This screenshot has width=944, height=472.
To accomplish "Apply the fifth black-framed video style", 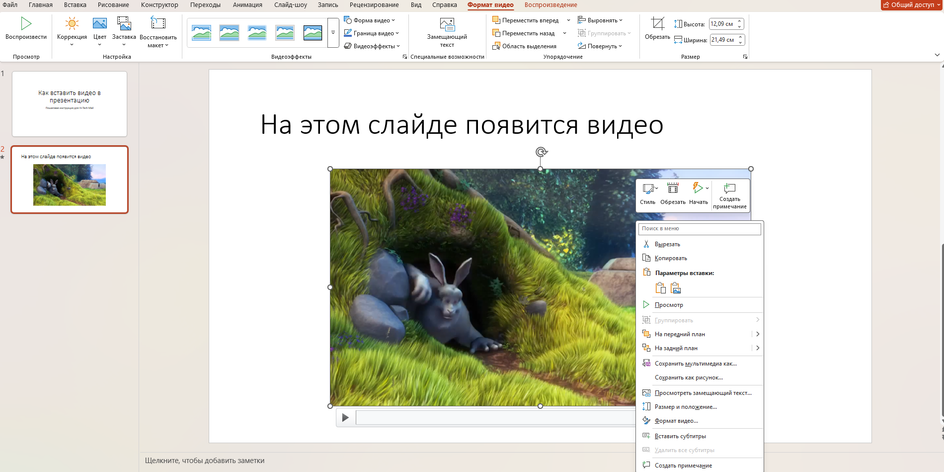I will pyautogui.click(x=312, y=33).
